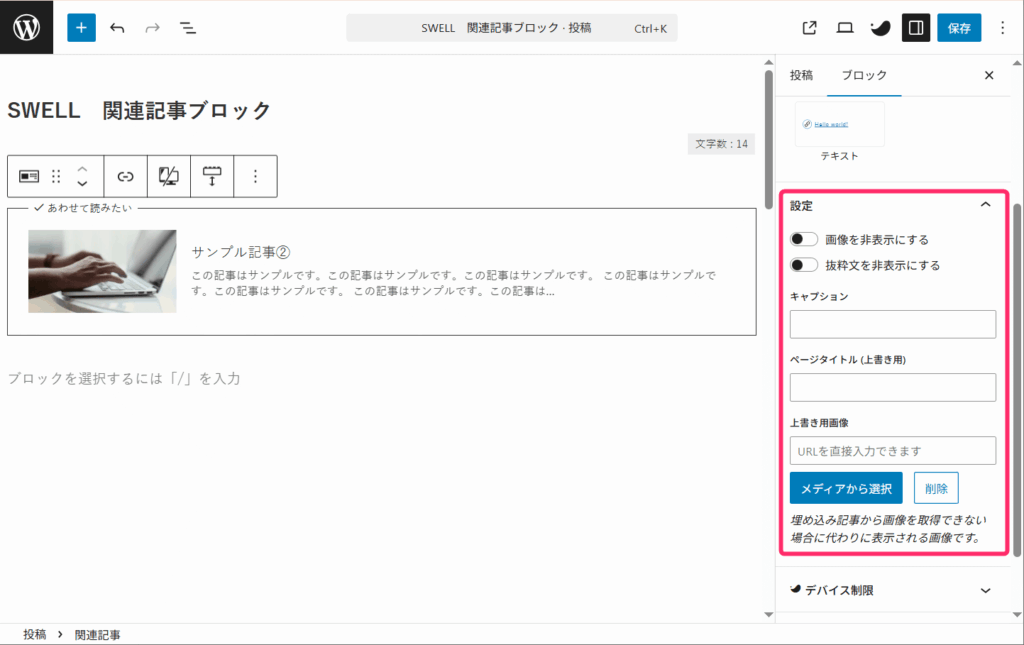1024x645 pixels.
Task: Click the sample article laptop thumbnail
Action: coord(103,271)
